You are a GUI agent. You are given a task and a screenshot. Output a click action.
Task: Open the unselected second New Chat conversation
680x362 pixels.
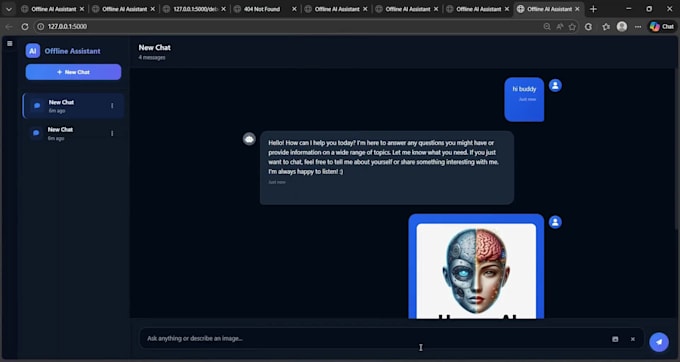point(73,134)
